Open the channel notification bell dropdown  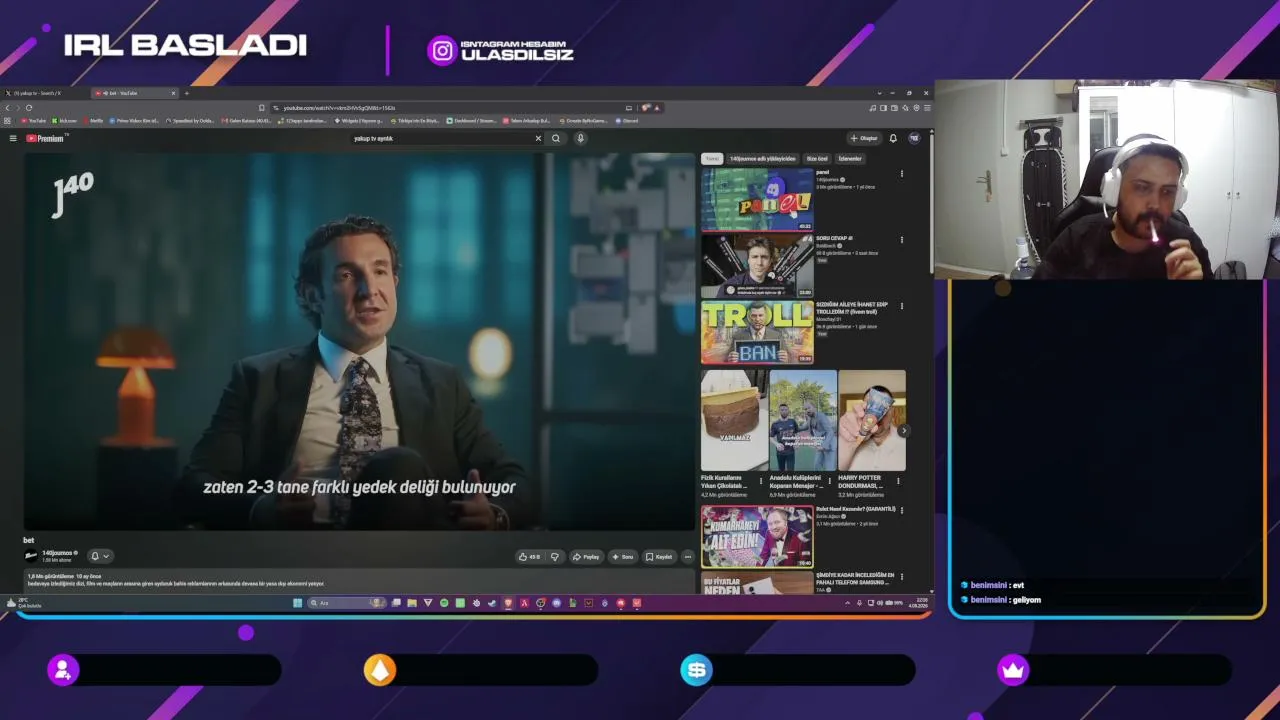pos(100,556)
